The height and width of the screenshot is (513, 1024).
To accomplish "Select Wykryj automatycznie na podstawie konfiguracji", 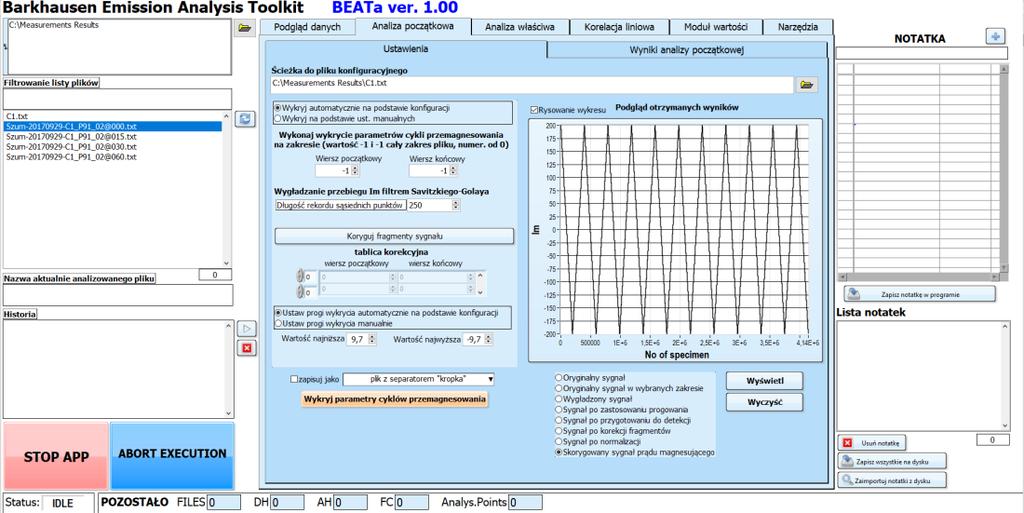I will tap(362, 108).
